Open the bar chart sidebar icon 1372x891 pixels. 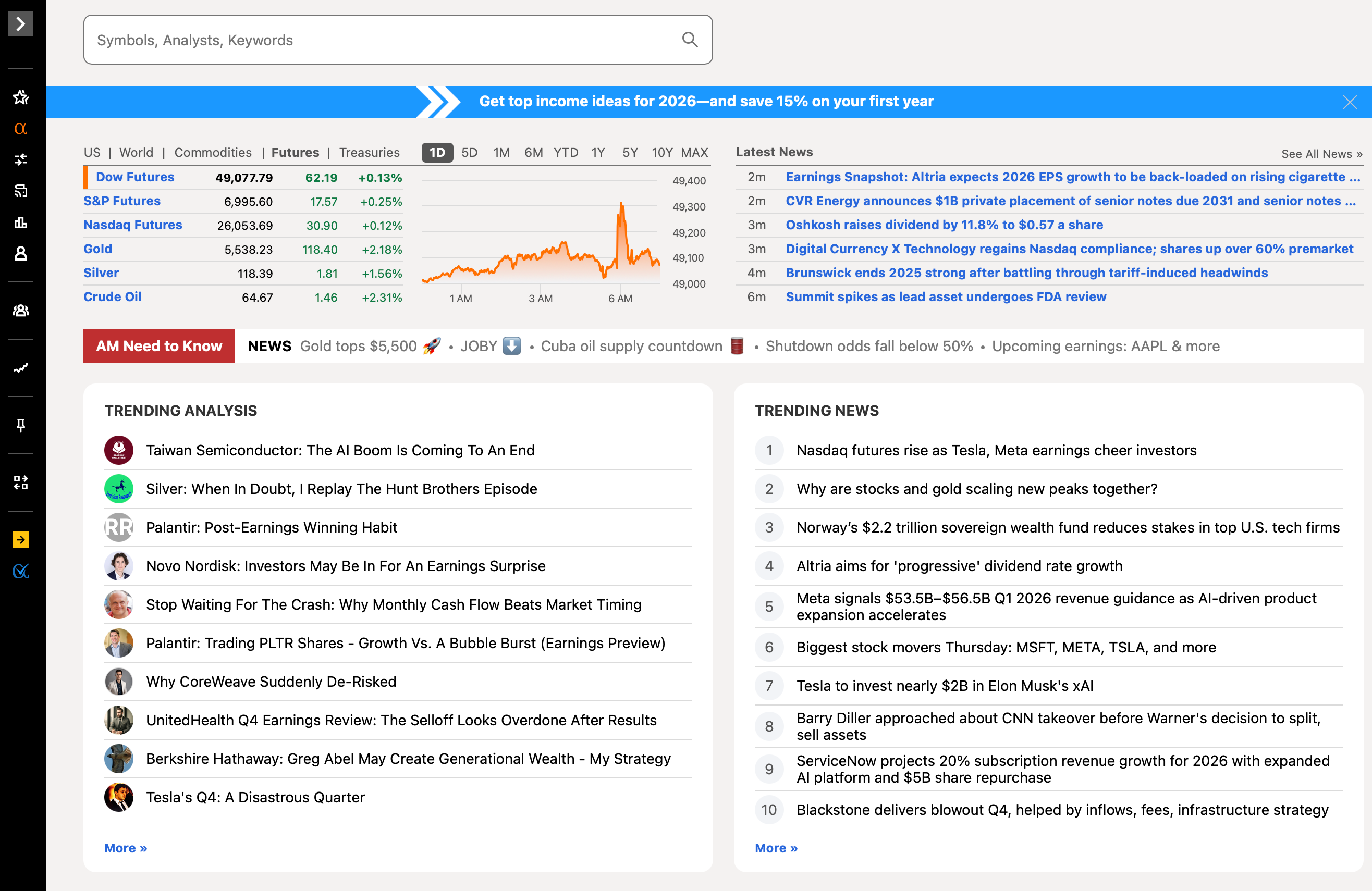pyautogui.click(x=21, y=222)
